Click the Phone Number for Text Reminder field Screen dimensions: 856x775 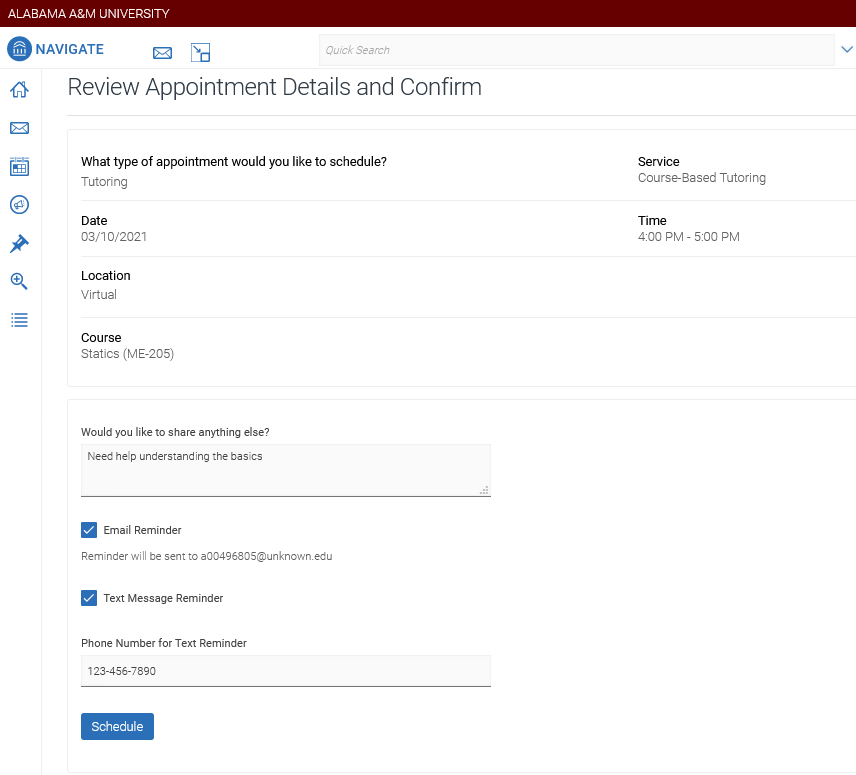[x=285, y=671]
